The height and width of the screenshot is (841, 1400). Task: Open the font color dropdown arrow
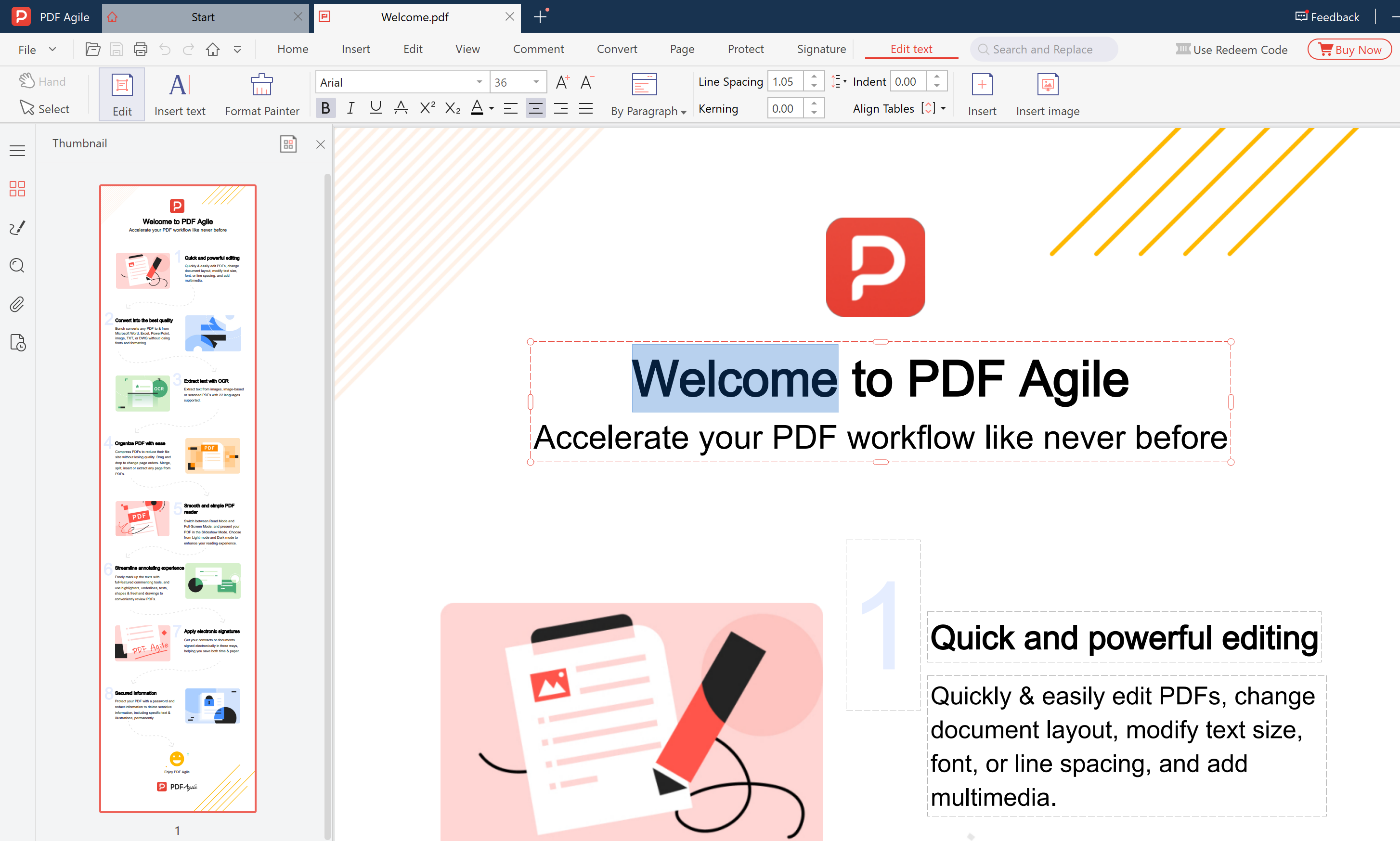click(x=492, y=108)
